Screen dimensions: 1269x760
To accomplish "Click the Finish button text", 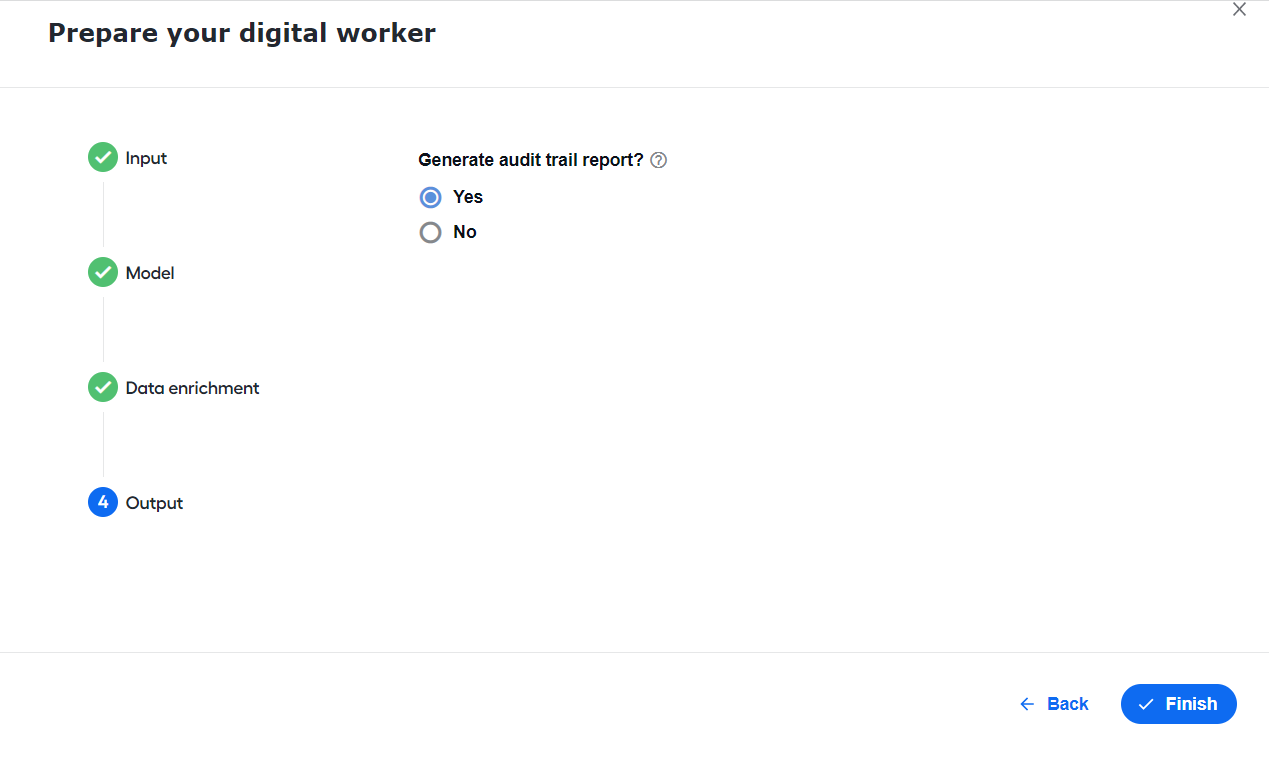I will click(1191, 704).
